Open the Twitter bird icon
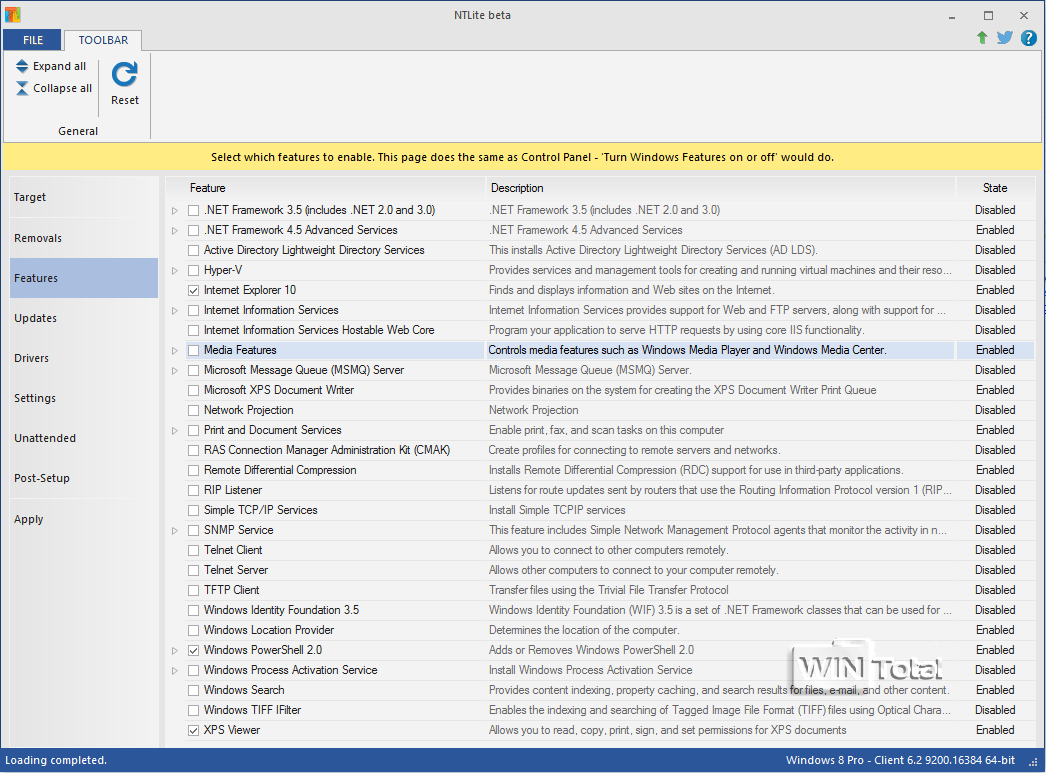This screenshot has height=773, width=1046. pos(1005,38)
